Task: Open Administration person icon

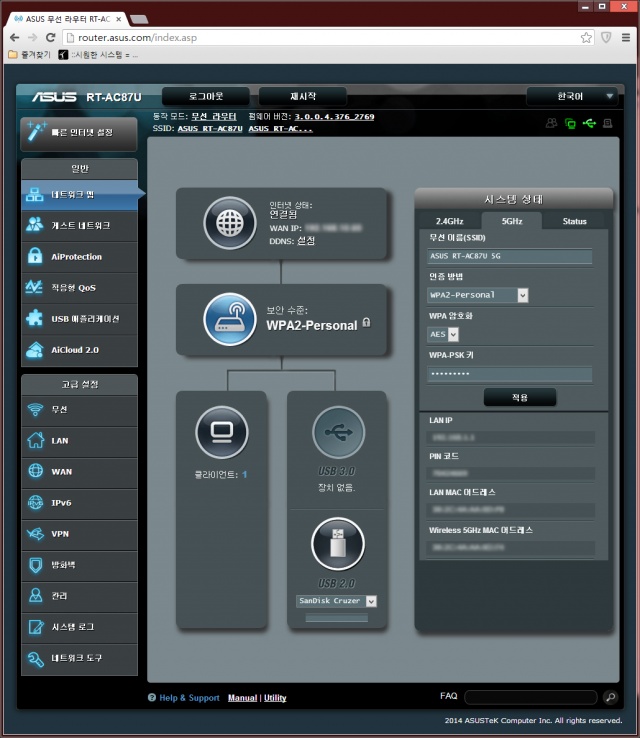Action: 35,595
